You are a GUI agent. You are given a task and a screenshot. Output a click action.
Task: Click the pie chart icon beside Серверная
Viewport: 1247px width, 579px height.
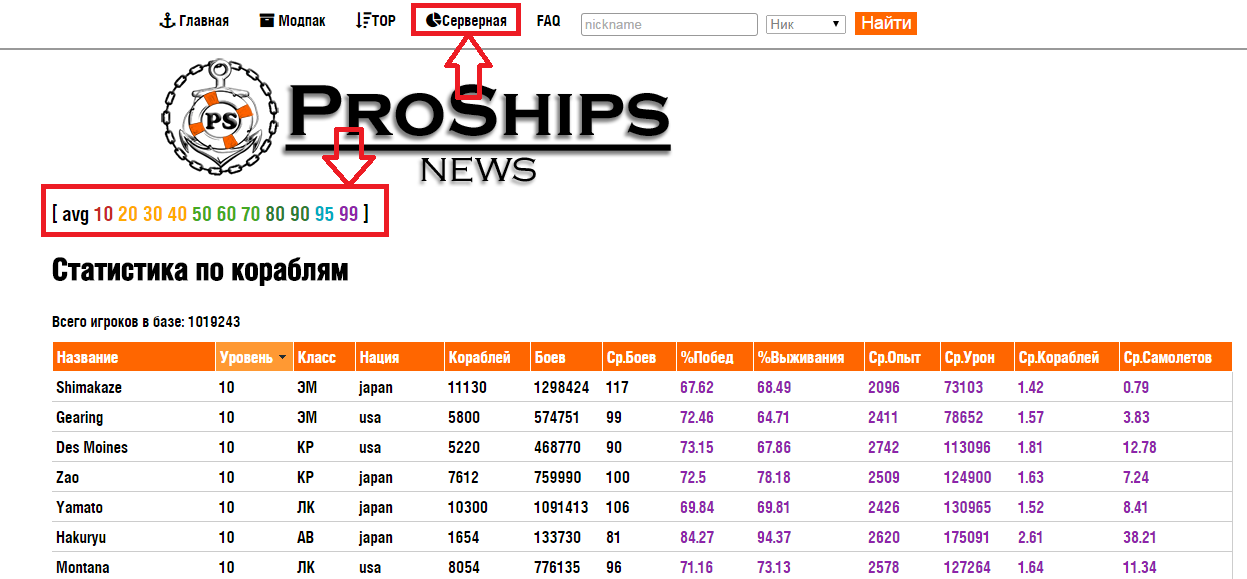tap(433, 21)
